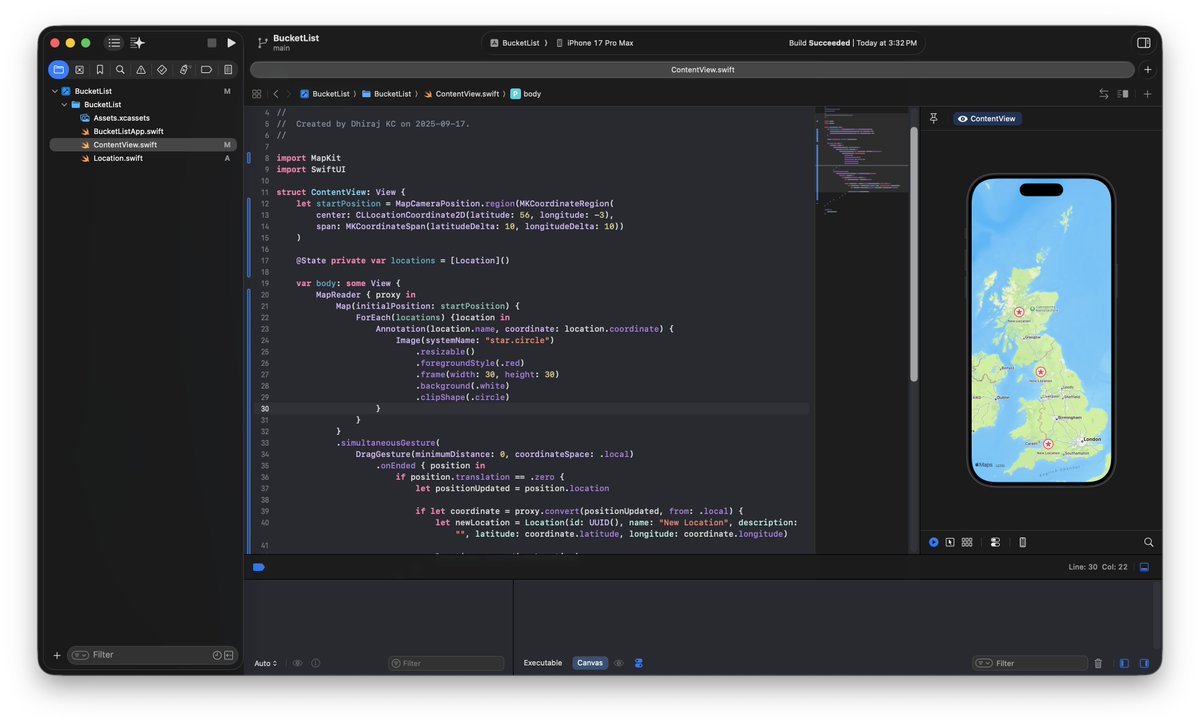The image size is (1200, 725).
Task: Toggle console output visibility eye icon
Action: 619,663
